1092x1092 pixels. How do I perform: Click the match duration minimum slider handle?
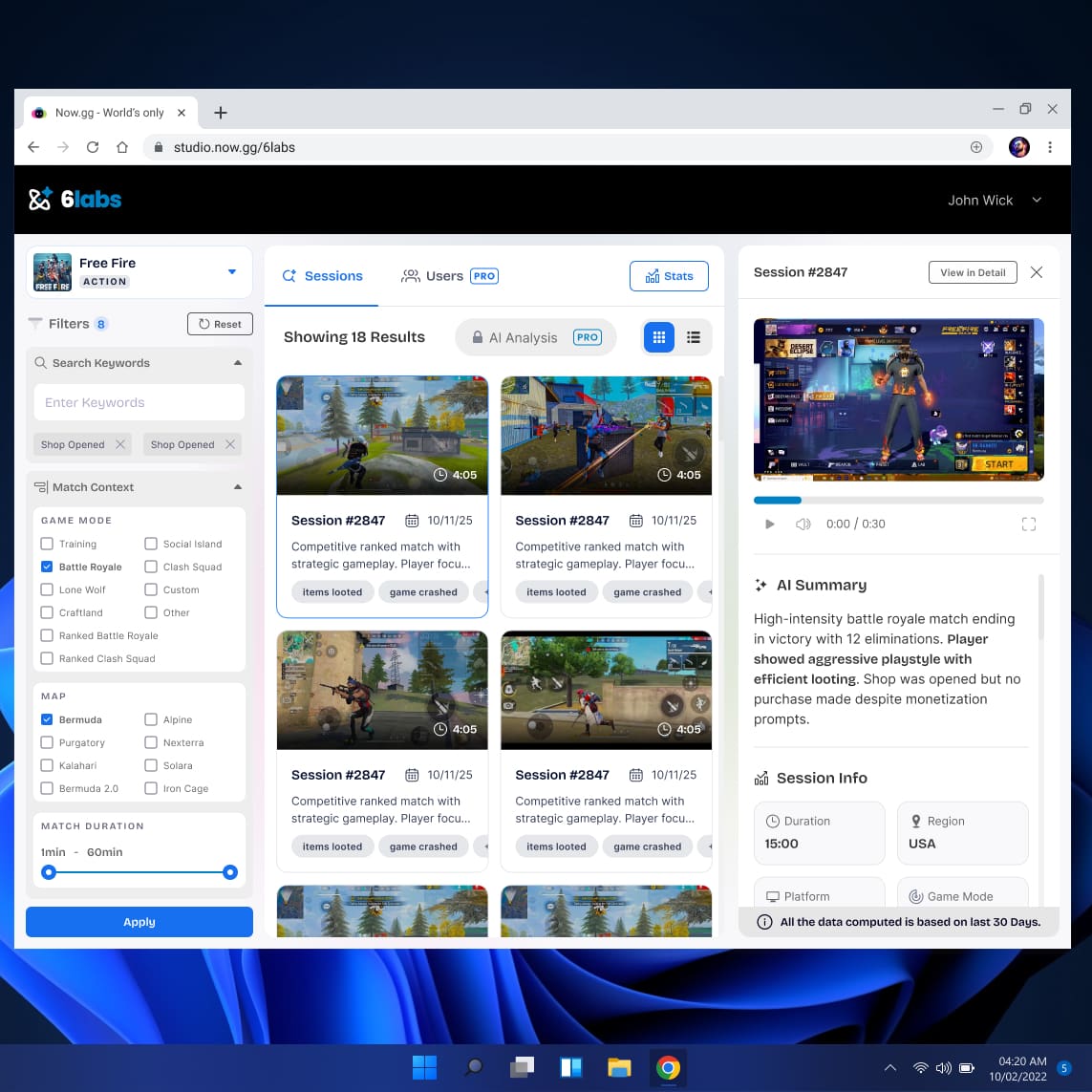pyautogui.click(x=48, y=872)
